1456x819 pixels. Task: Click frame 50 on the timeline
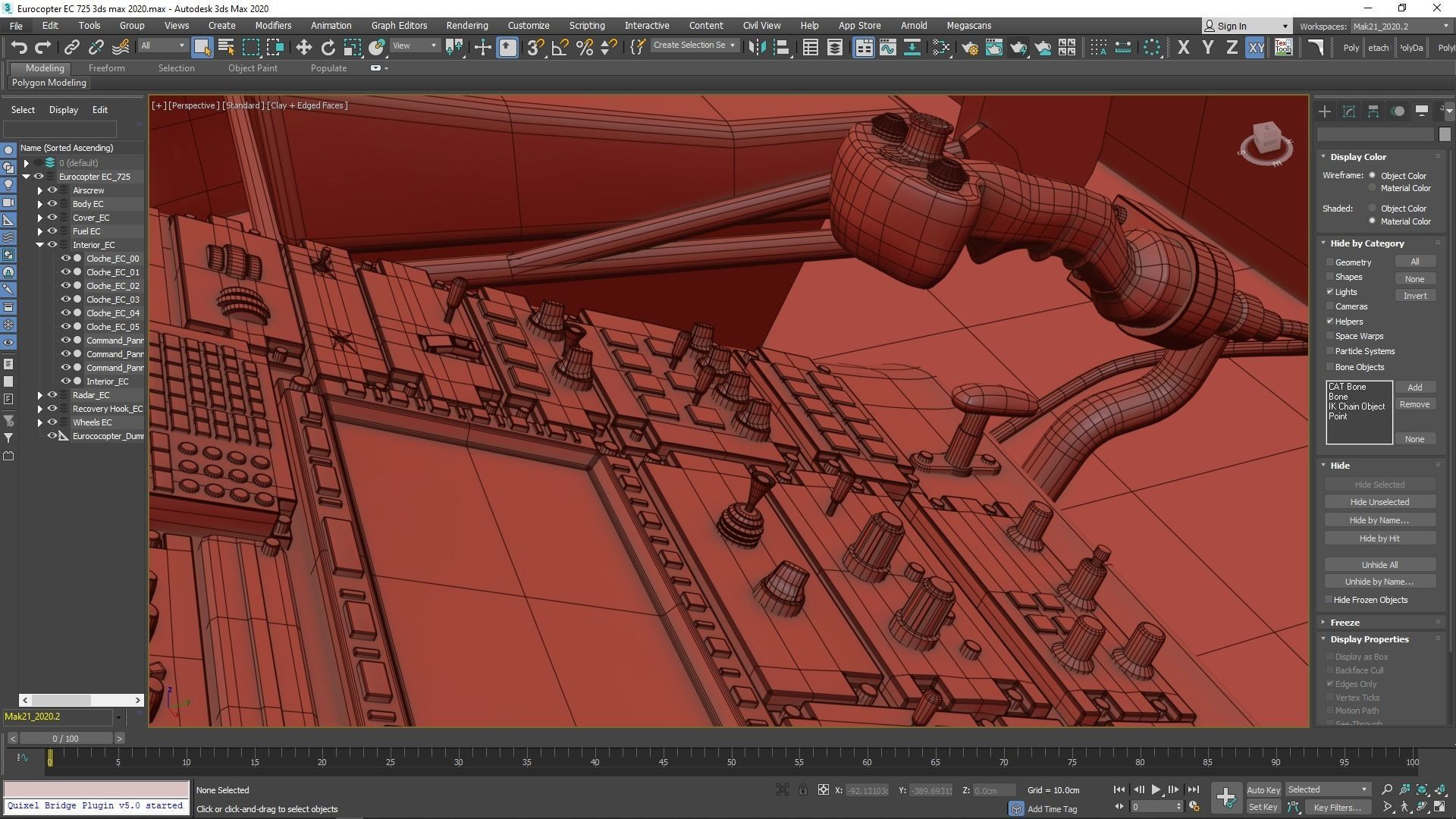[x=731, y=758]
